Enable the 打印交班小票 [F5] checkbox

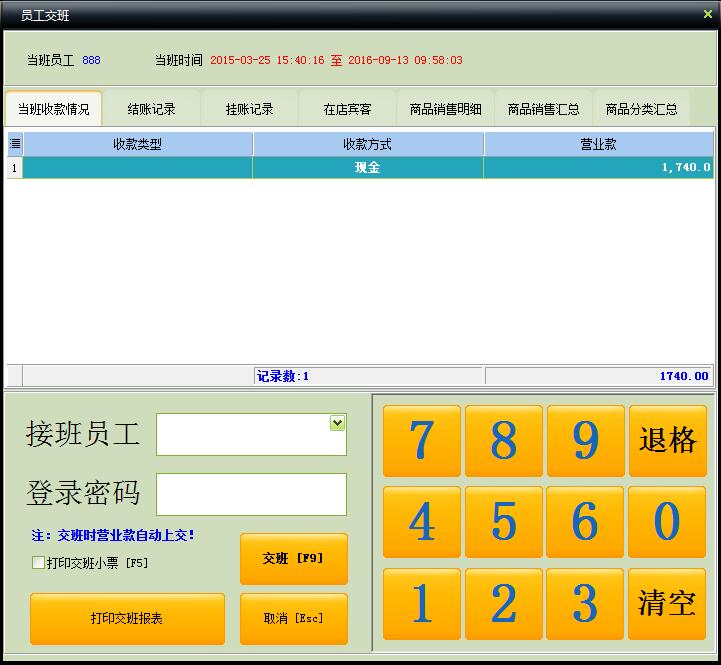pos(38,562)
